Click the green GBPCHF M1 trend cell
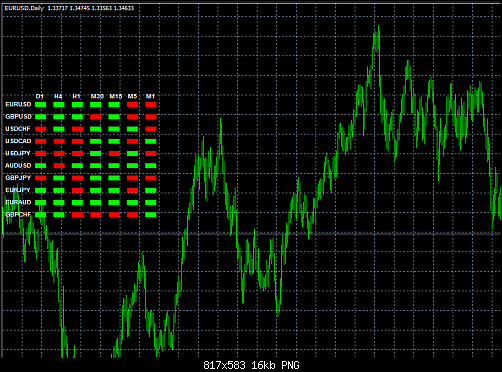The width and height of the screenshot is (502, 372). [x=151, y=215]
